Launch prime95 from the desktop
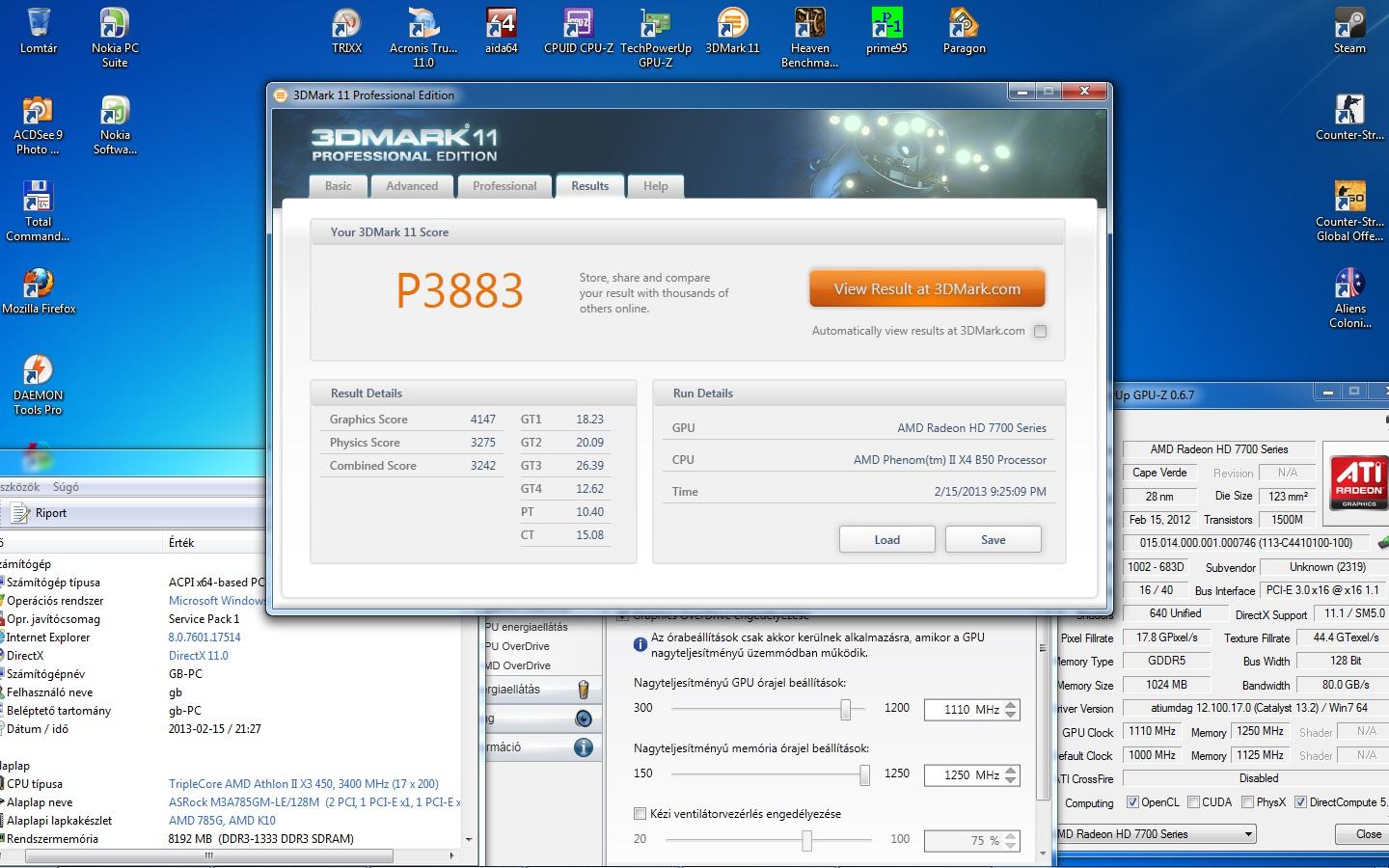Image resolution: width=1389 pixels, height=868 pixels. pos(886,30)
